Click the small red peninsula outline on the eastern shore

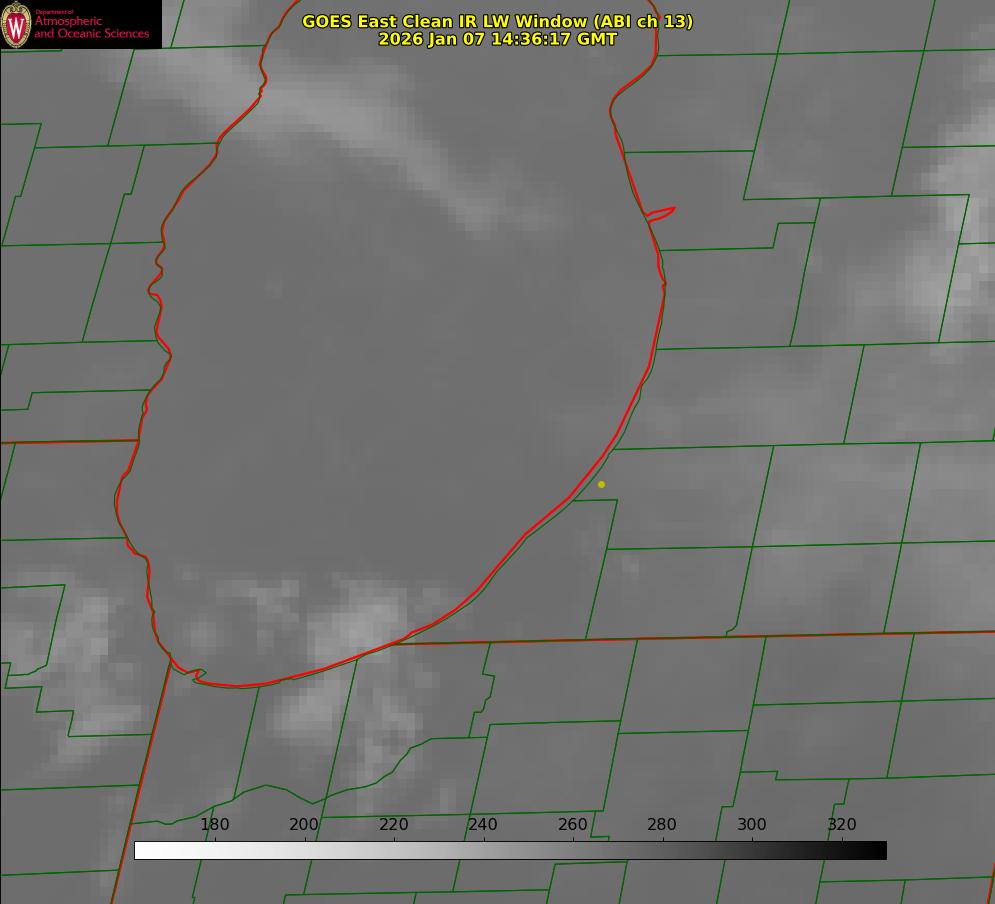pyautogui.click(x=661, y=212)
